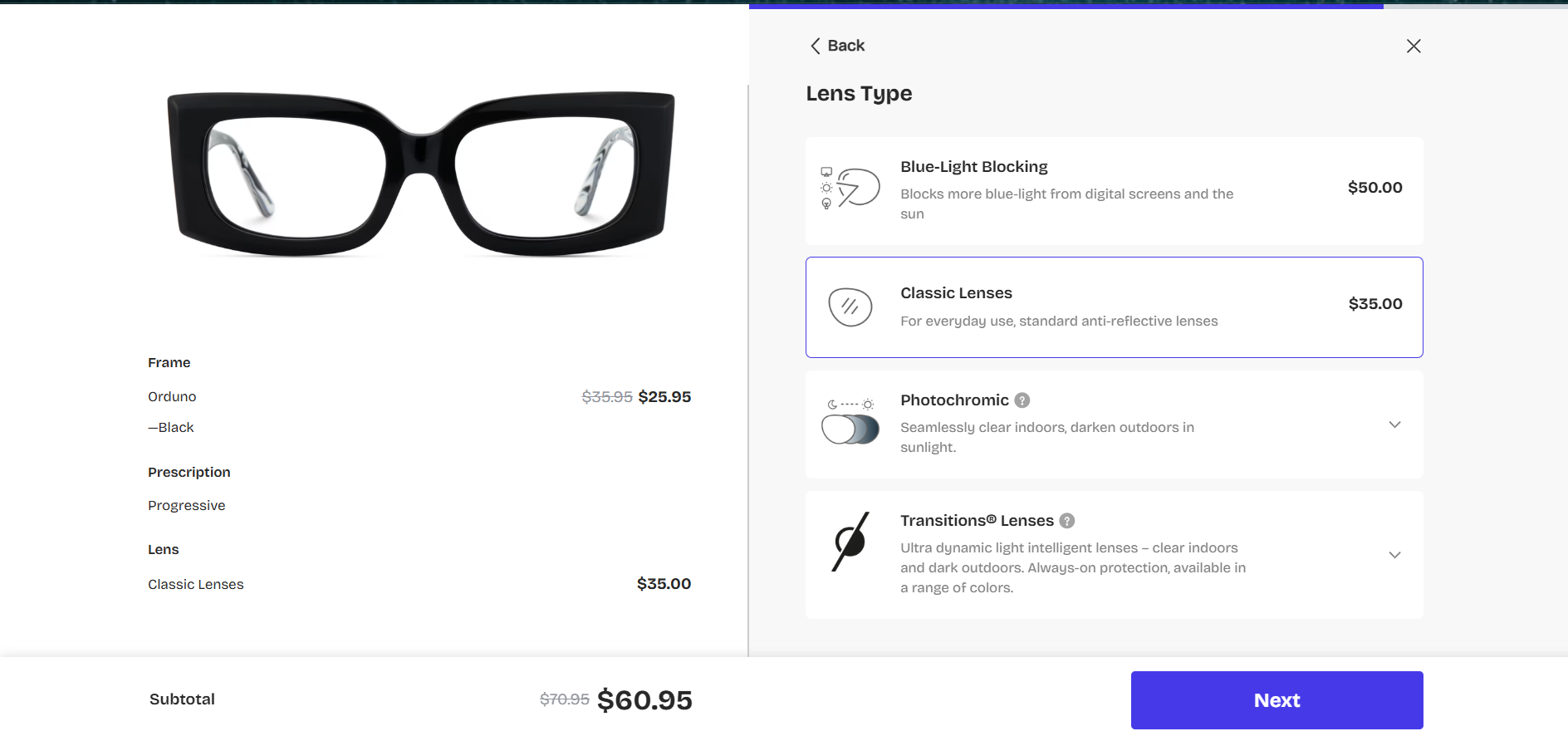Click the top step progress bar

(1066, 7)
